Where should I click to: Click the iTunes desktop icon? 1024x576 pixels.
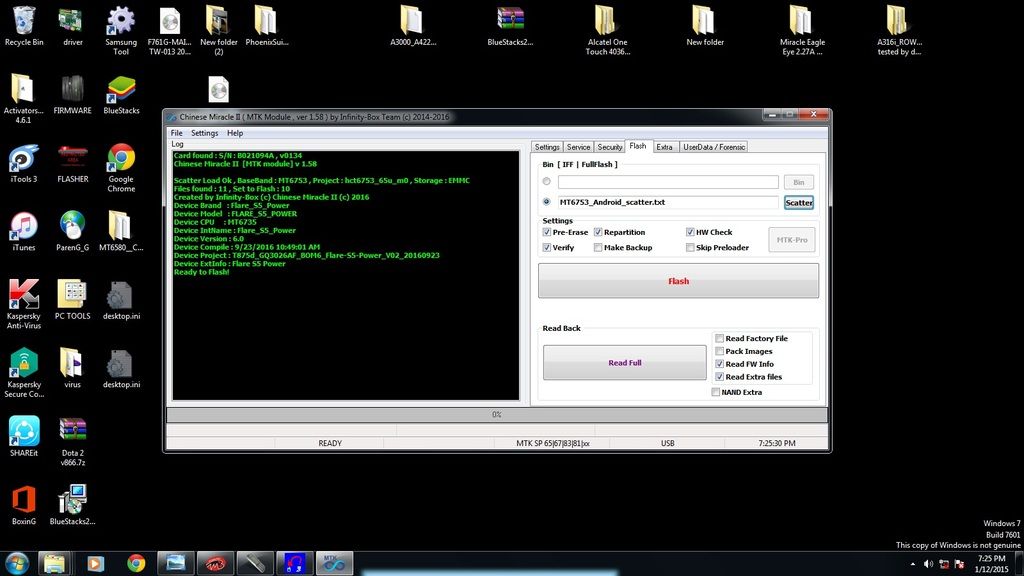(x=23, y=226)
